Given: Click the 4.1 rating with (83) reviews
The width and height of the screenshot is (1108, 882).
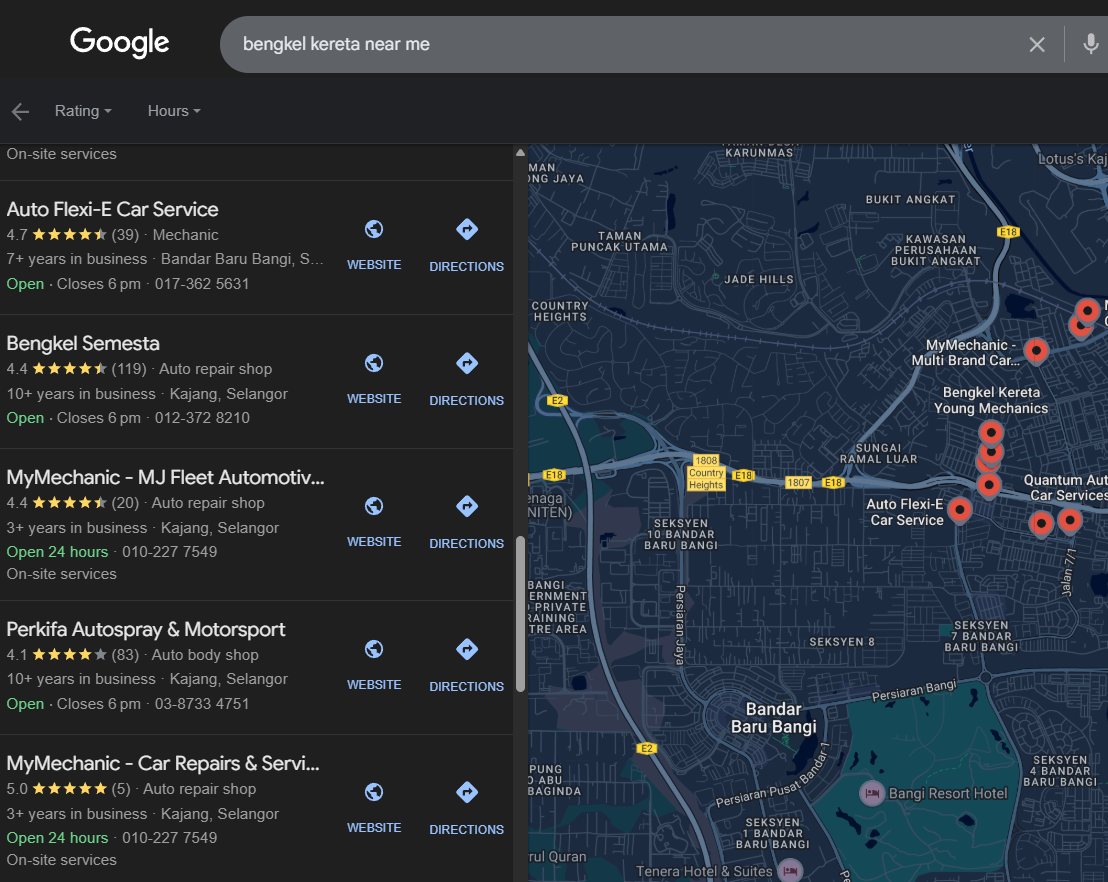Looking at the screenshot, I should pos(73,655).
